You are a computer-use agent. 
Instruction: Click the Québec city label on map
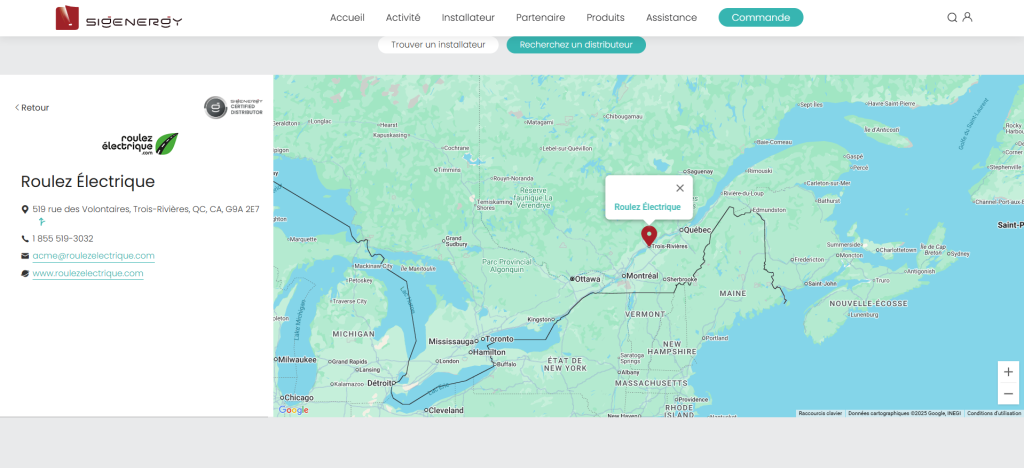coord(697,230)
